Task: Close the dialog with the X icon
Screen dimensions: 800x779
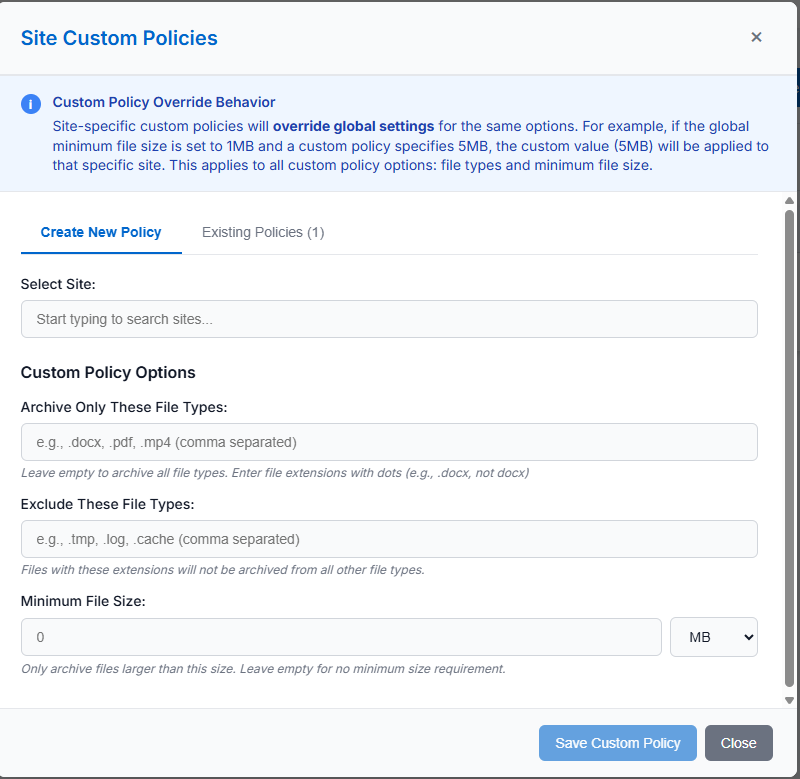Action: (756, 37)
